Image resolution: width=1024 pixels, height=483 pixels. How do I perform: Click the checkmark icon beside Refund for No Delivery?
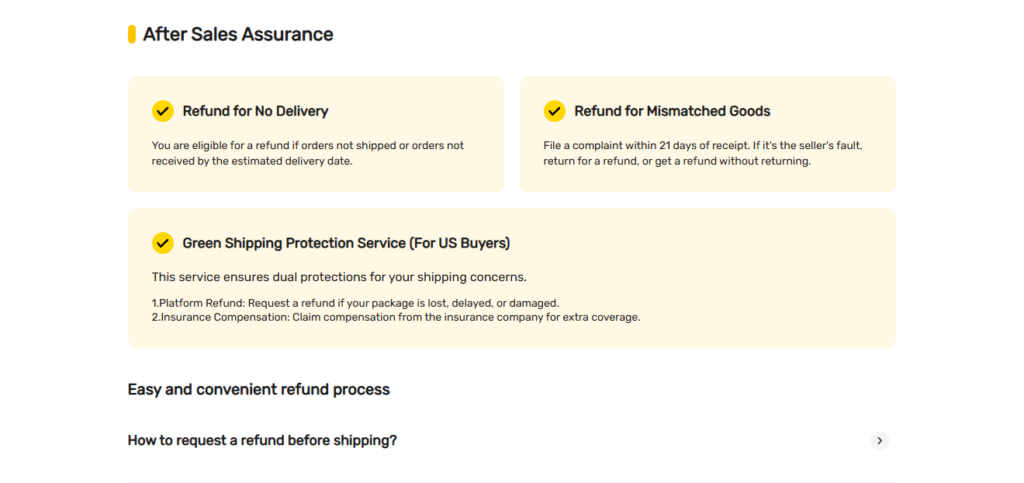[x=163, y=111]
